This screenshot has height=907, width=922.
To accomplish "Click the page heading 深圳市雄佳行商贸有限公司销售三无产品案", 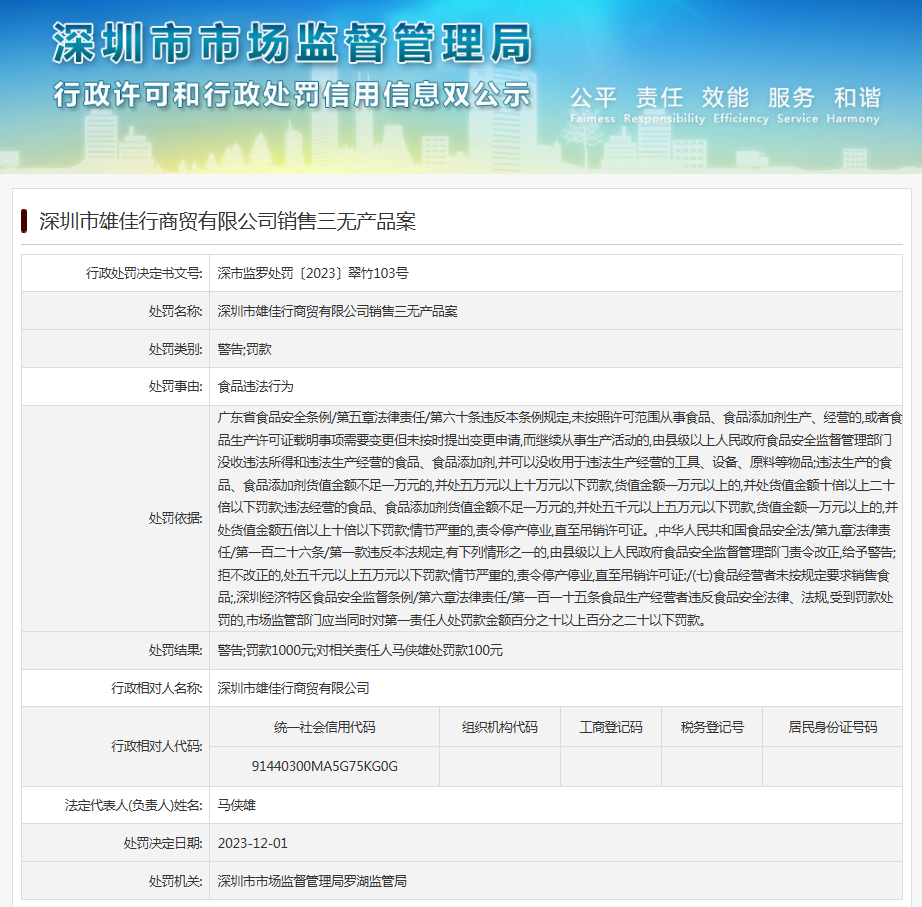I will pyautogui.click(x=228, y=221).
